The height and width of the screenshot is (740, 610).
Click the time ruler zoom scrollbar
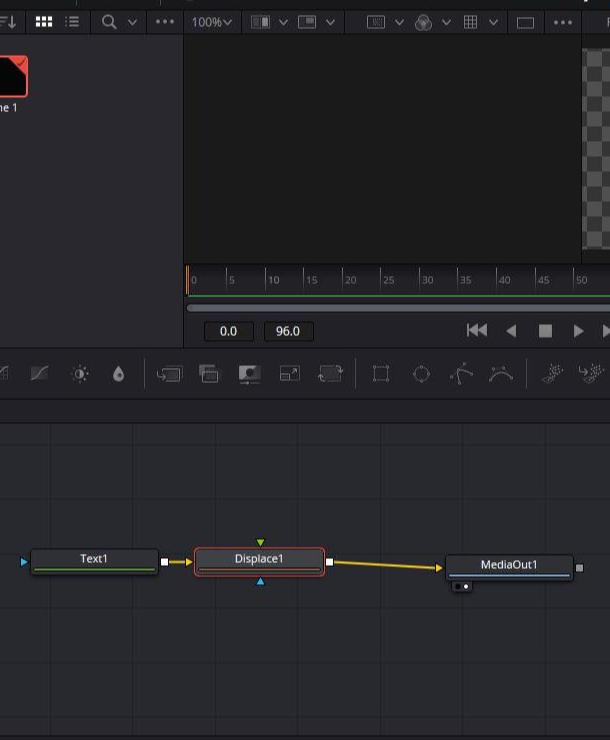tap(398, 308)
